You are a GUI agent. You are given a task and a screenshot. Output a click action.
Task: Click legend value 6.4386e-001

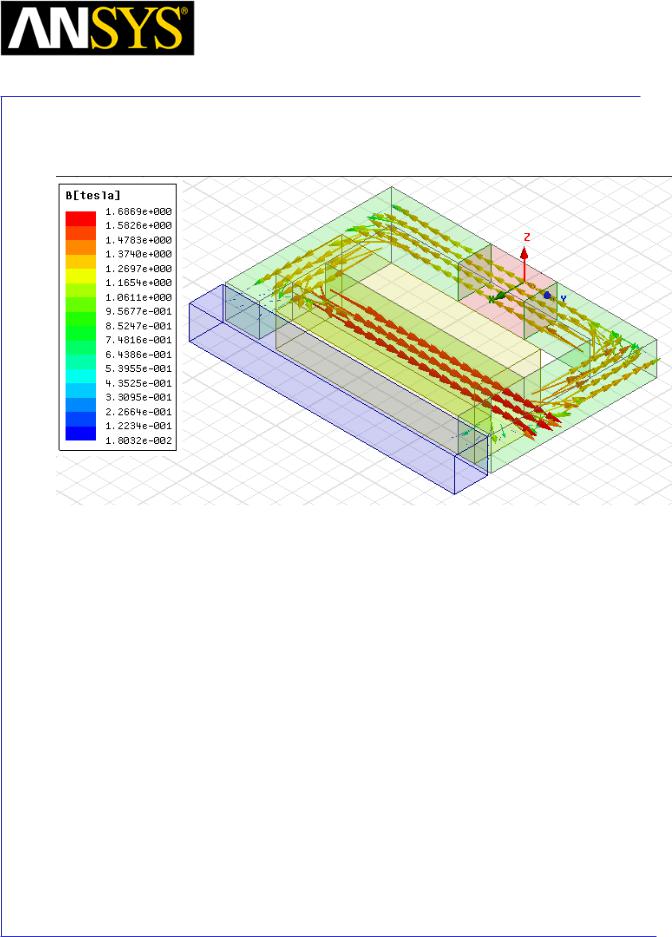click(x=139, y=354)
